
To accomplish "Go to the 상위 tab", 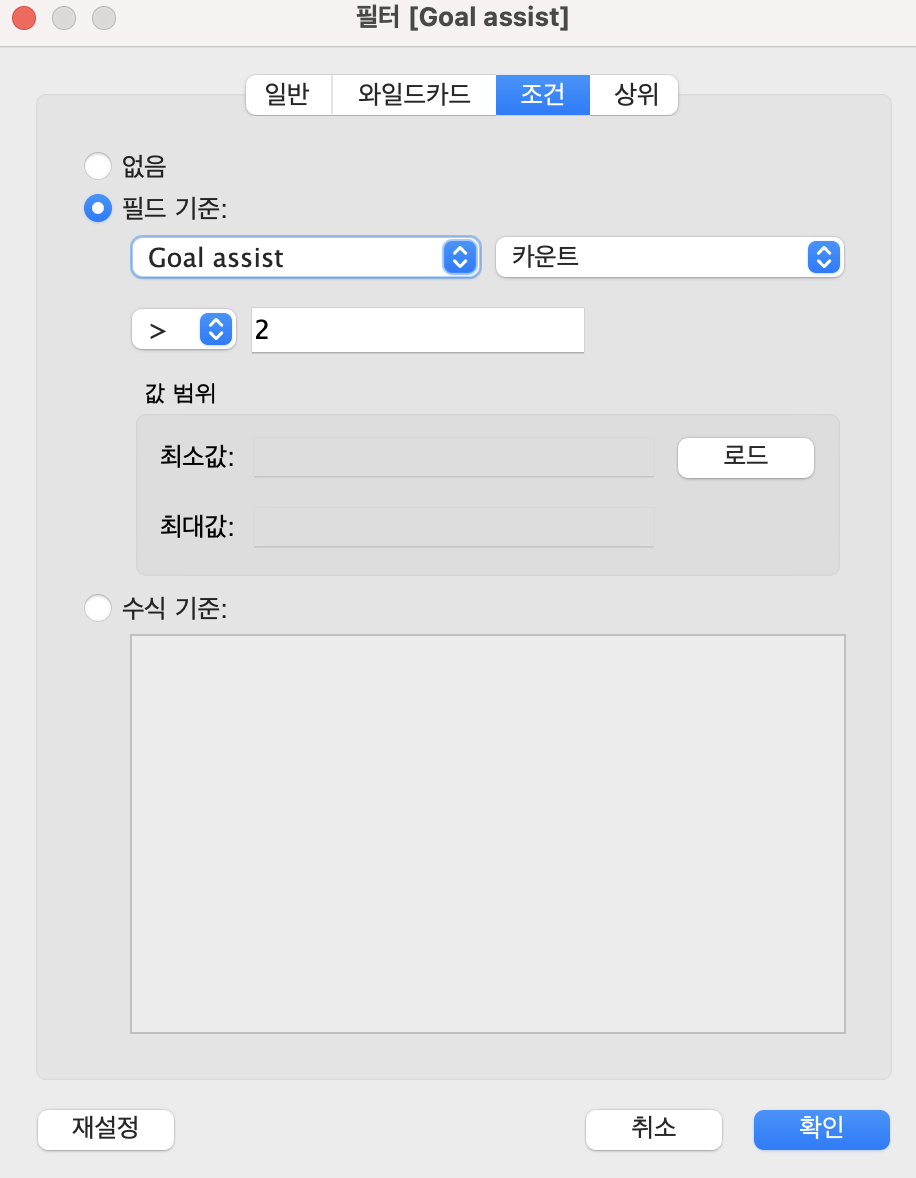I will 634,95.
